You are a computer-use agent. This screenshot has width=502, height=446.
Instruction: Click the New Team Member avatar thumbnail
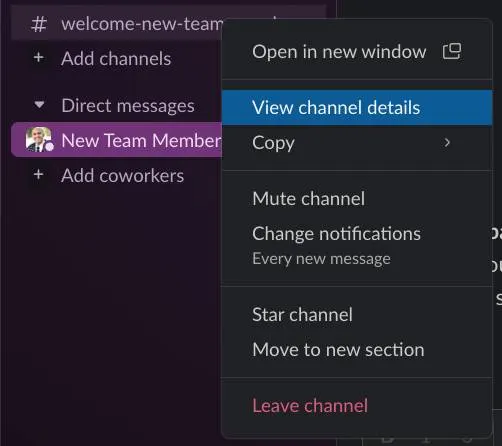[39, 140]
